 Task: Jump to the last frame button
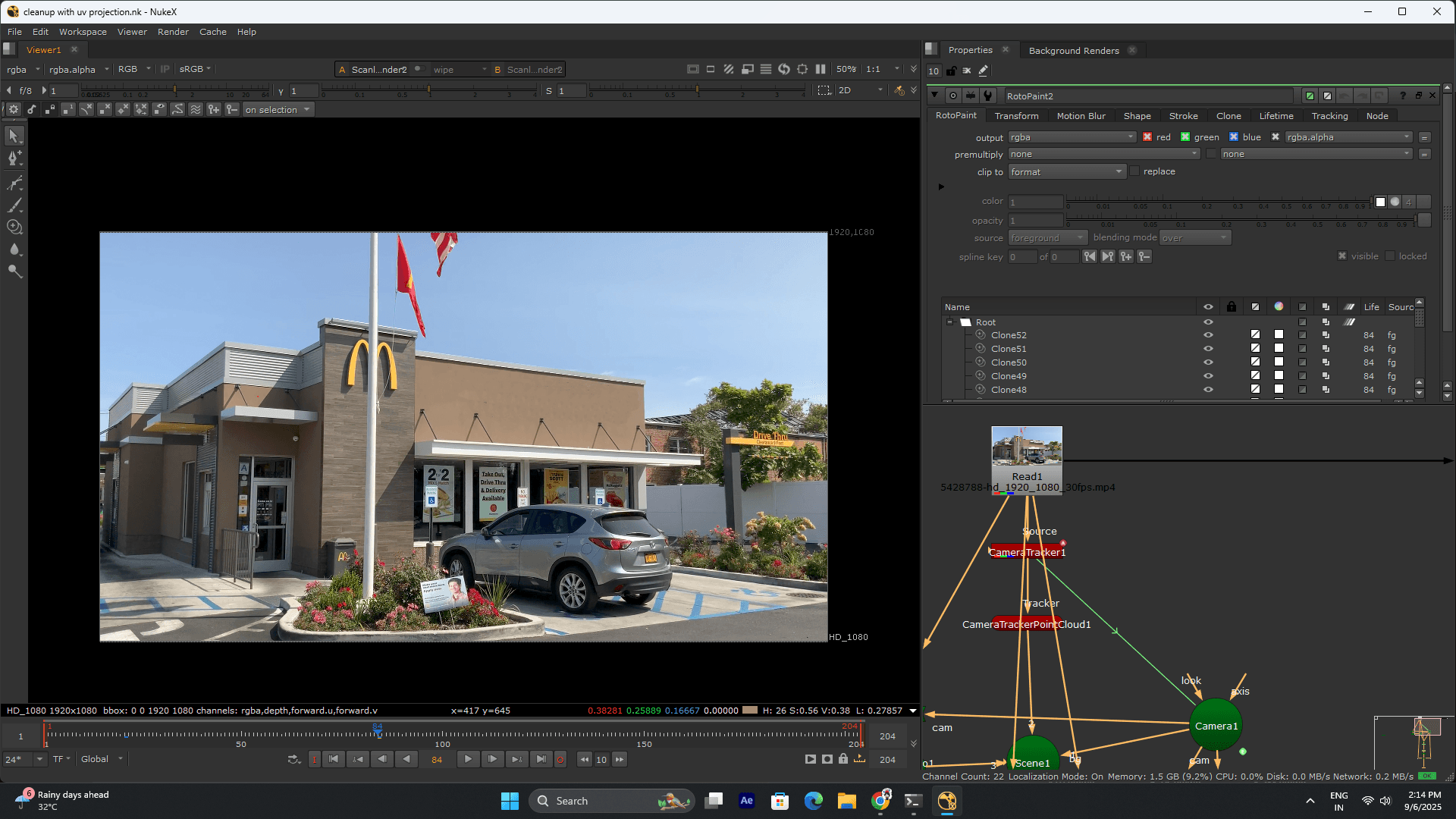pos(541,759)
